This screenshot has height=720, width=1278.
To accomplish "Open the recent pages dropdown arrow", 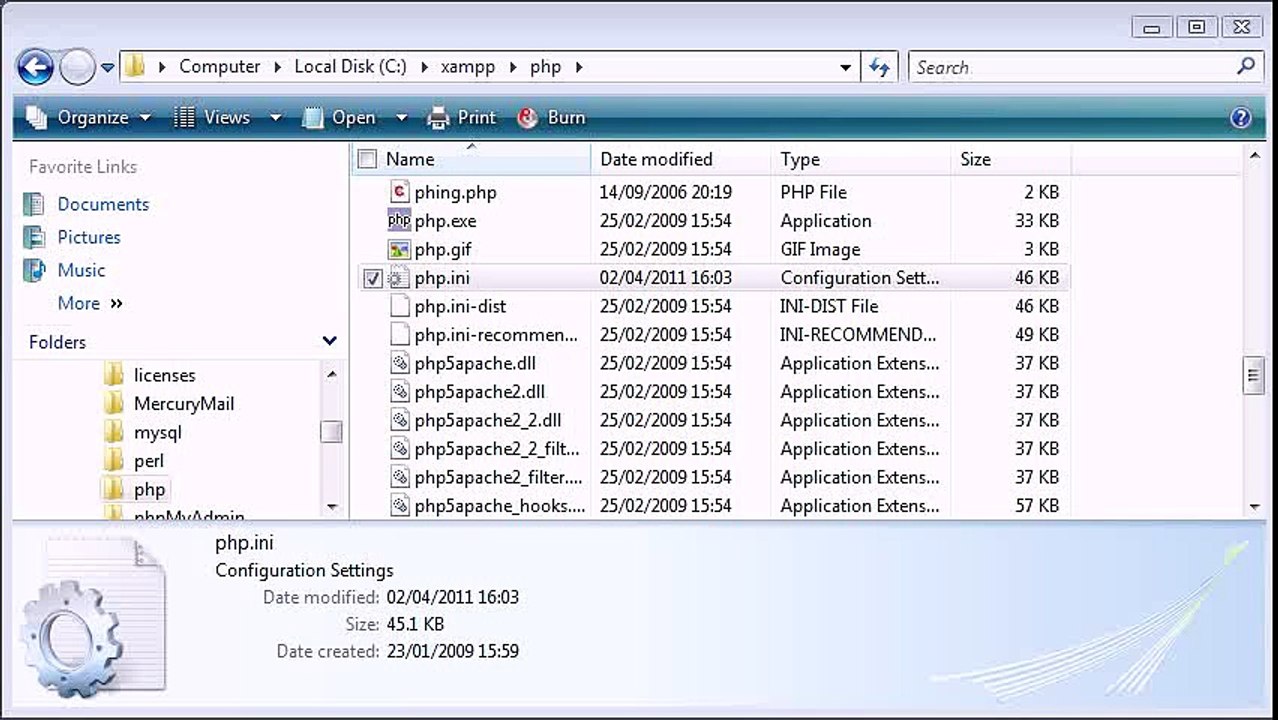I will click(108, 68).
